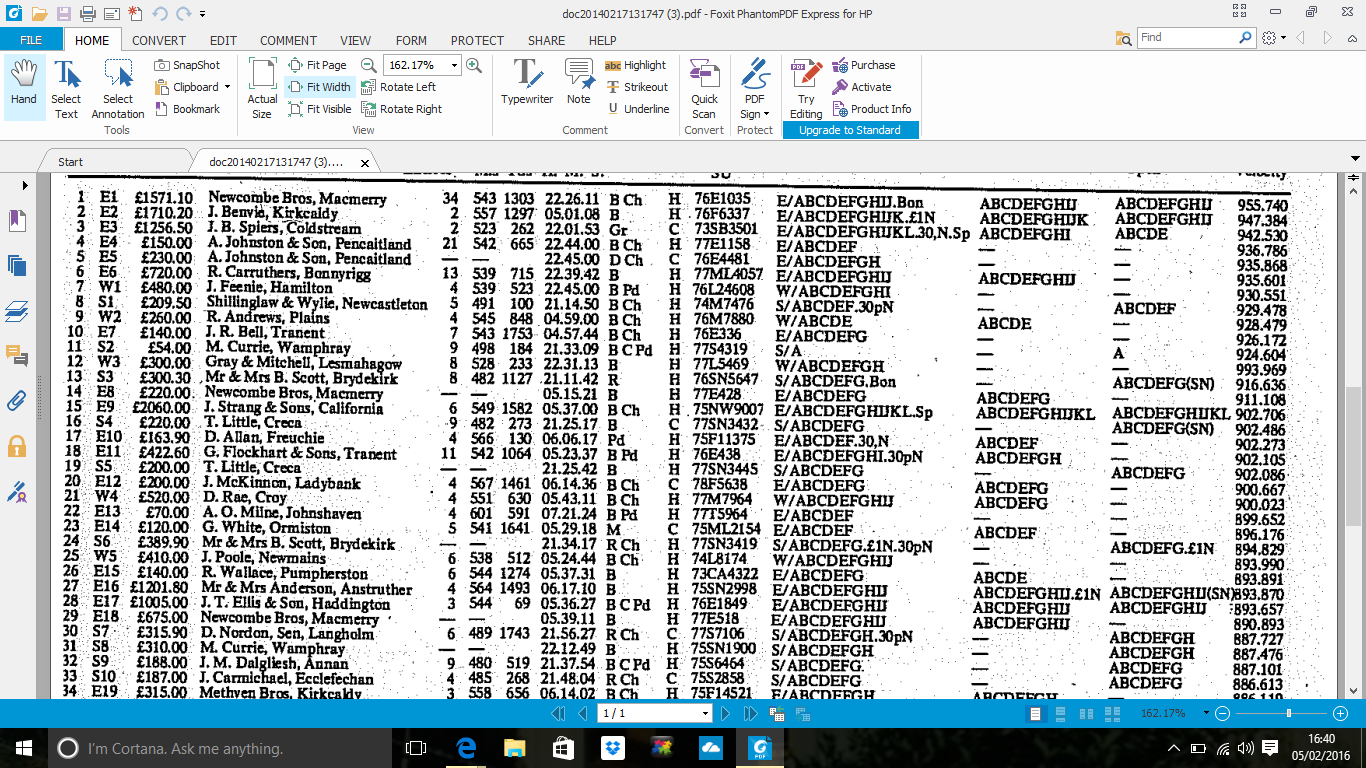Switch to the EDIT tab
This screenshot has width=1366, height=768.
(223, 40)
